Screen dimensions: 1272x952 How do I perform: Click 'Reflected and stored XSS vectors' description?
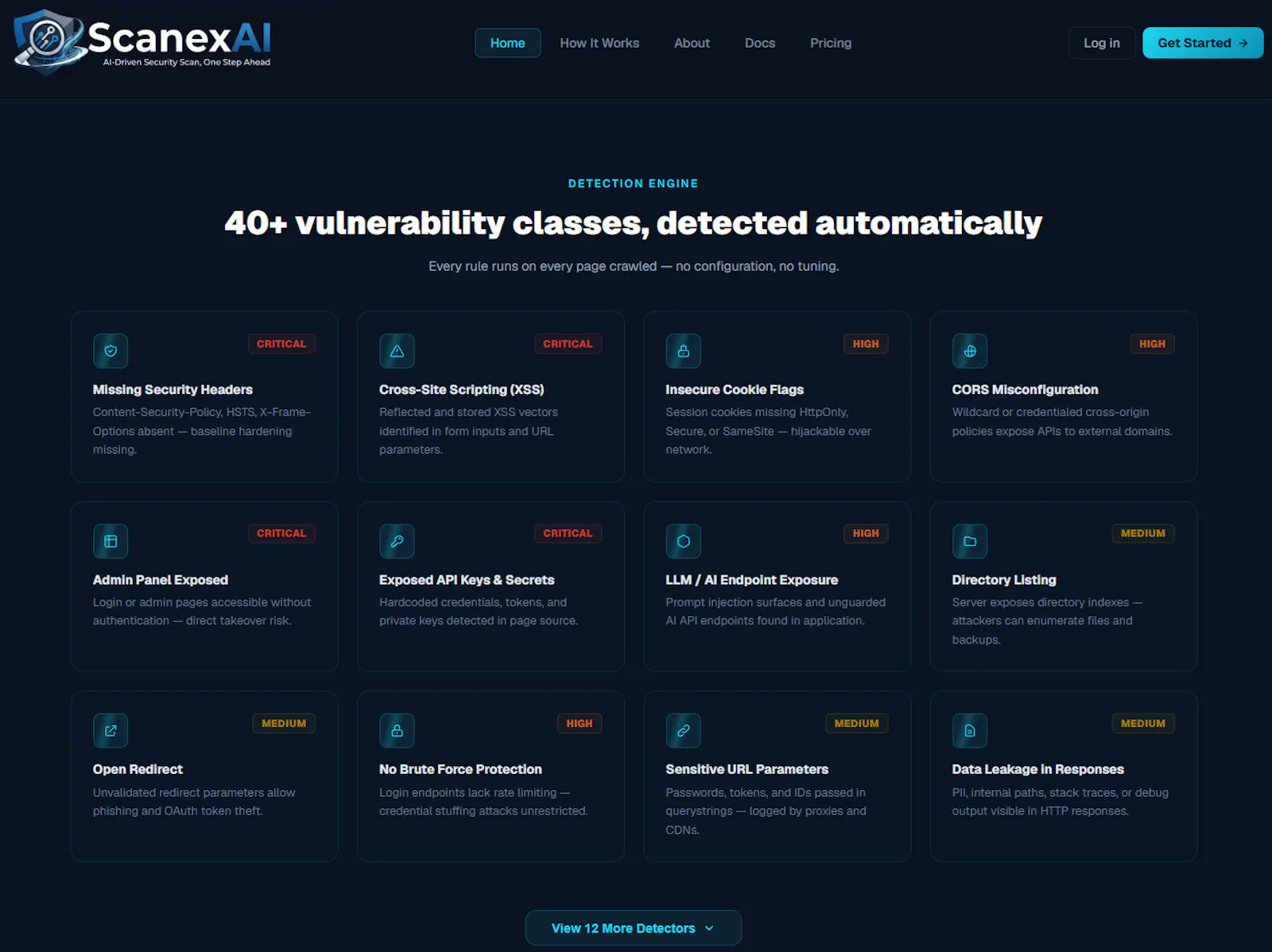[468, 431]
